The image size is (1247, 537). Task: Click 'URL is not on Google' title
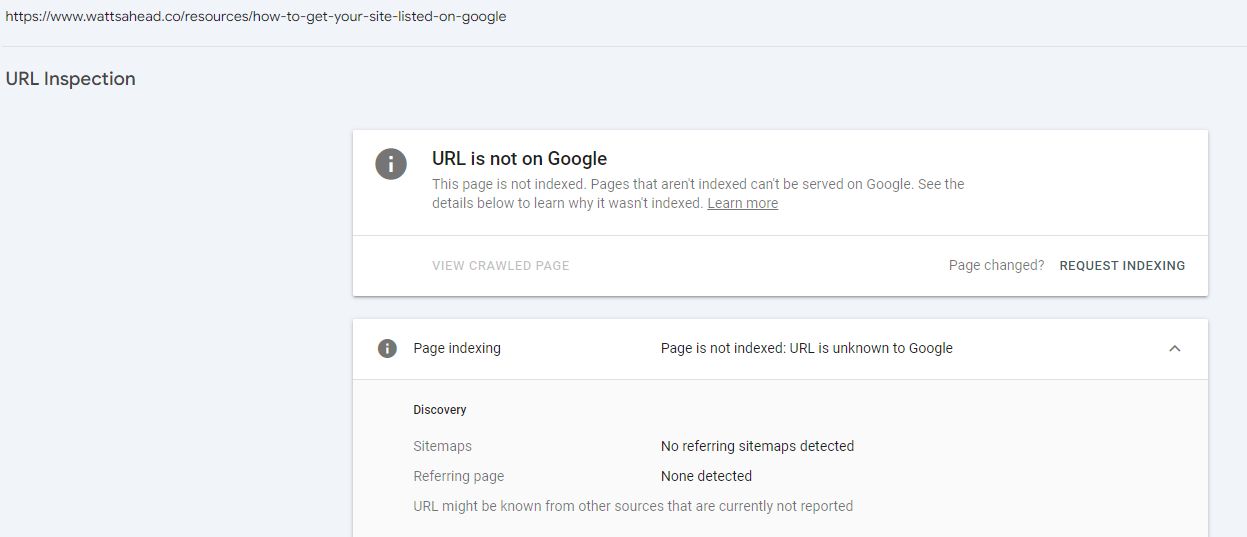(x=519, y=159)
